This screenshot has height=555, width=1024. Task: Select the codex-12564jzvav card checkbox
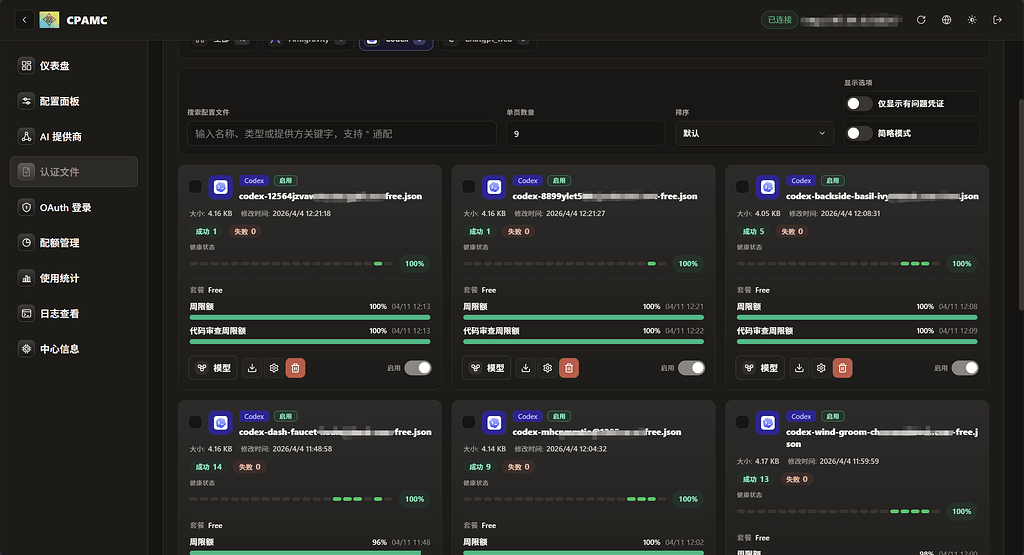coord(195,187)
